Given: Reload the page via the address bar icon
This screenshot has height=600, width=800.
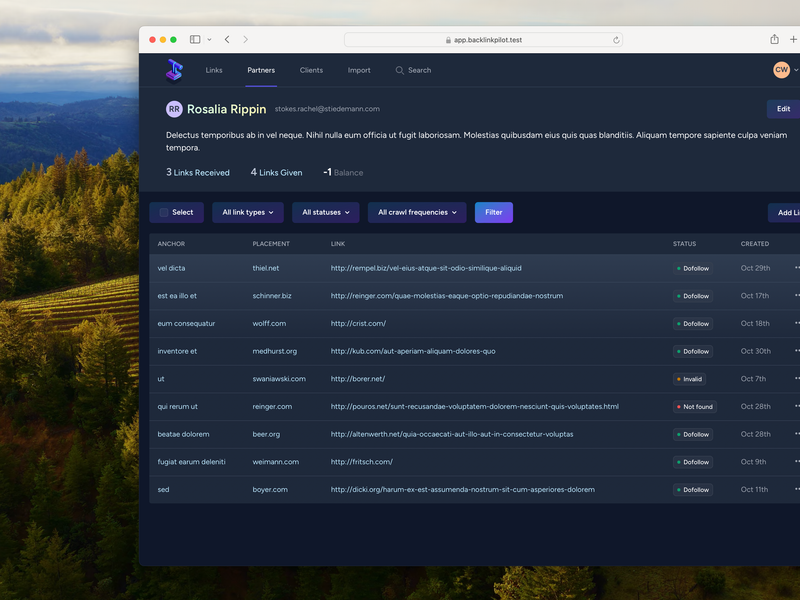Looking at the screenshot, I should click(617, 41).
